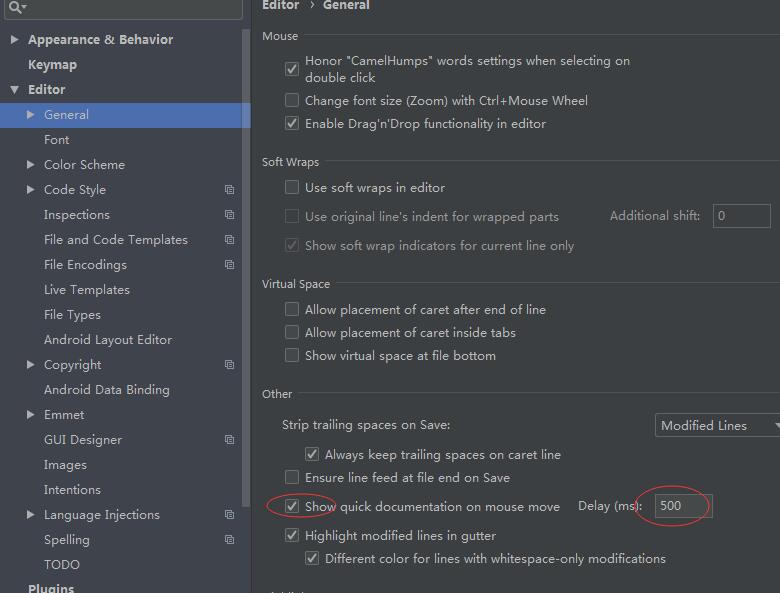780x593 pixels.
Task: Select Keymap in the settings tree
Action: 52,65
